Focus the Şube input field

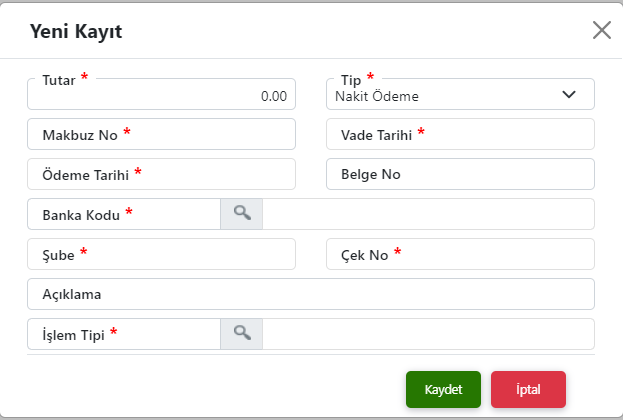(x=161, y=254)
